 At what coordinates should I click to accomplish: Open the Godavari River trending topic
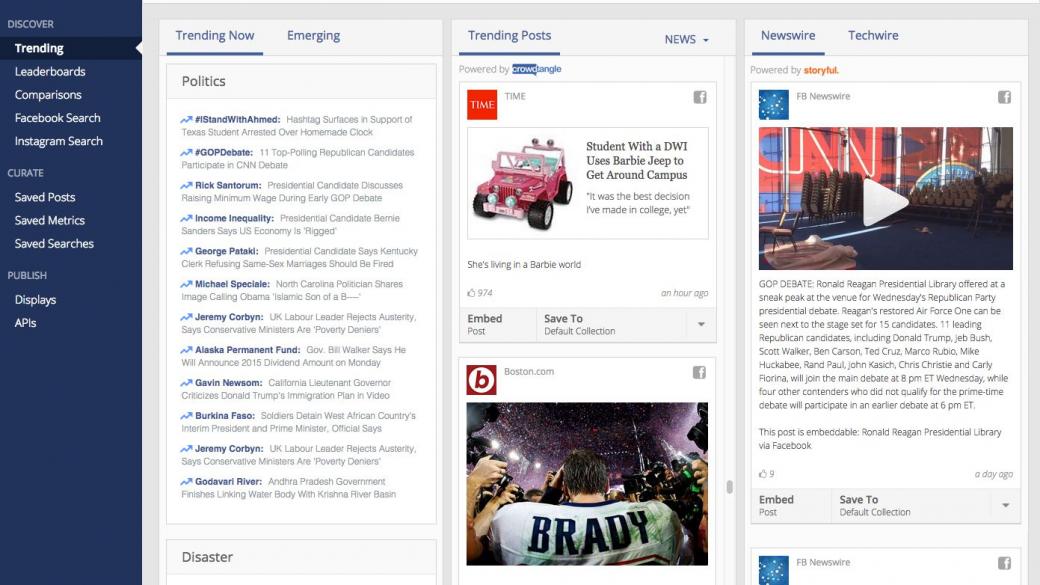click(228, 482)
